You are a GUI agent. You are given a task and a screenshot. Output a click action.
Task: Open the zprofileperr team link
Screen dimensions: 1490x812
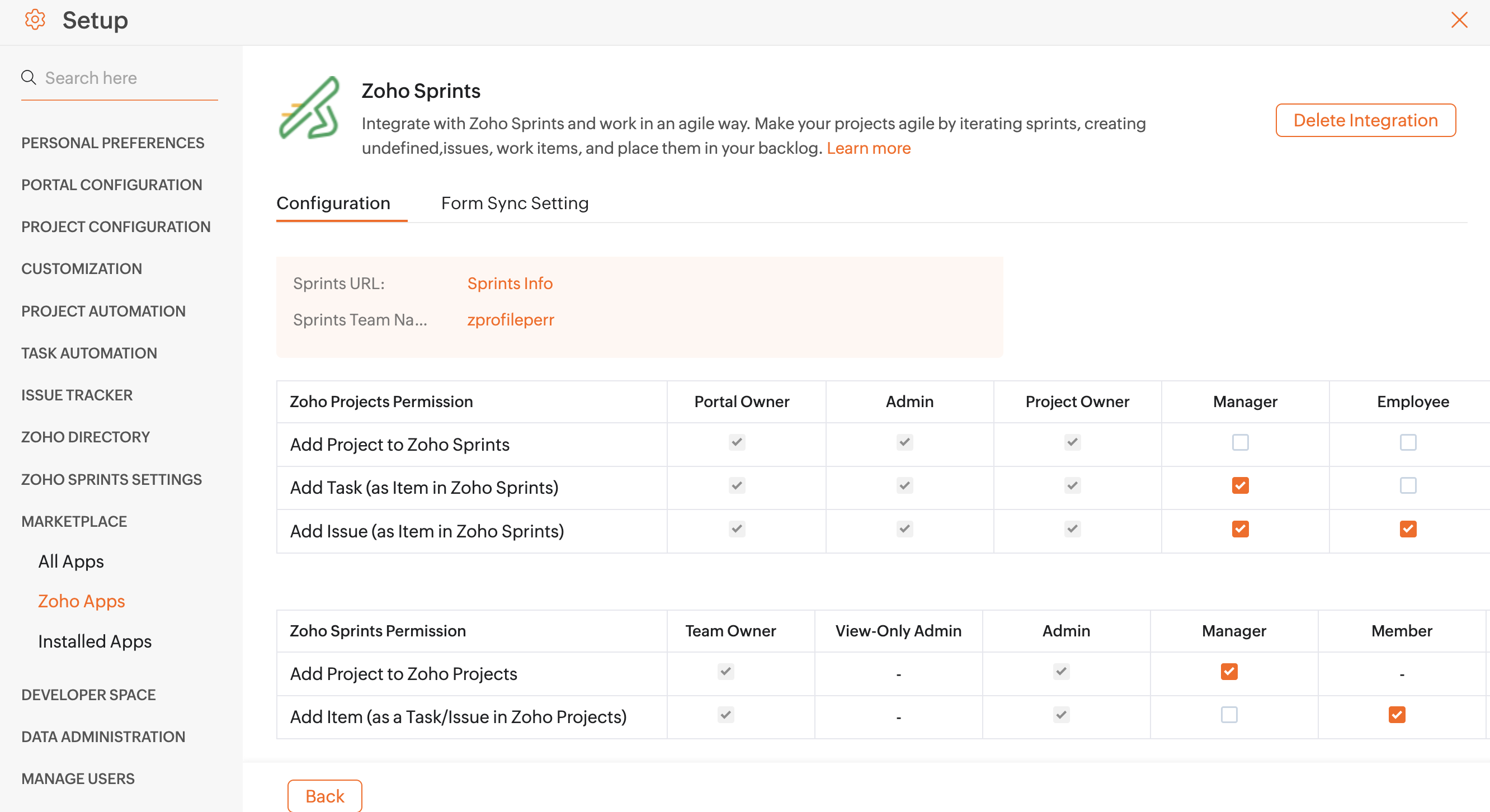pyautogui.click(x=510, y=320)
